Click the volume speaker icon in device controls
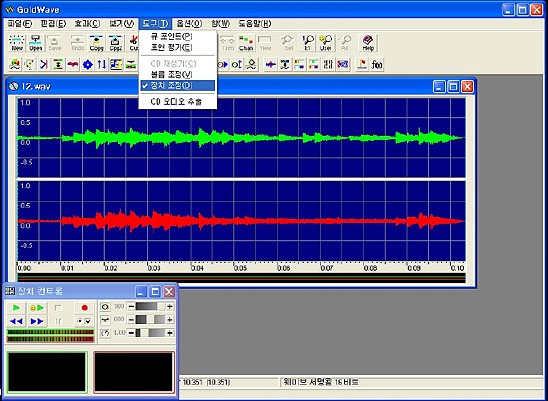 click(105, 307)
